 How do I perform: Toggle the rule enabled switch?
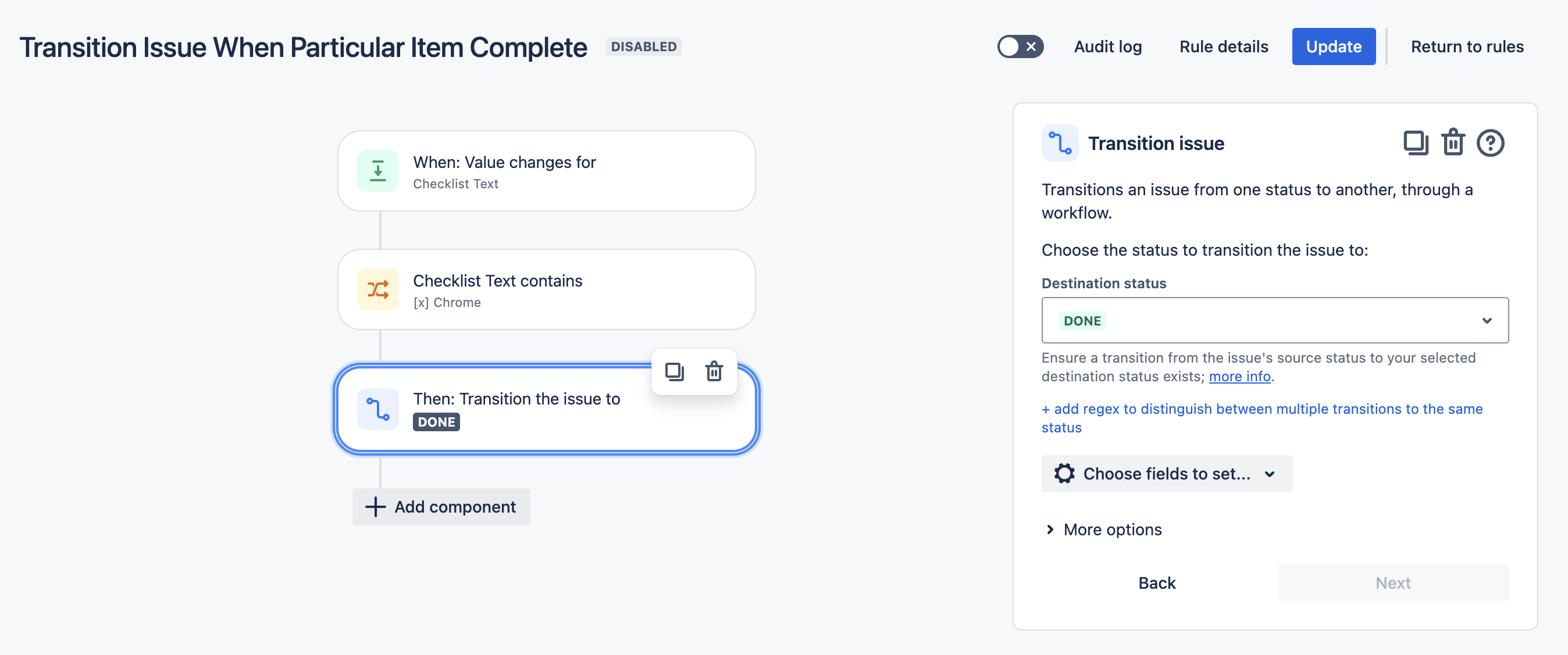[x=1020, y=46]
